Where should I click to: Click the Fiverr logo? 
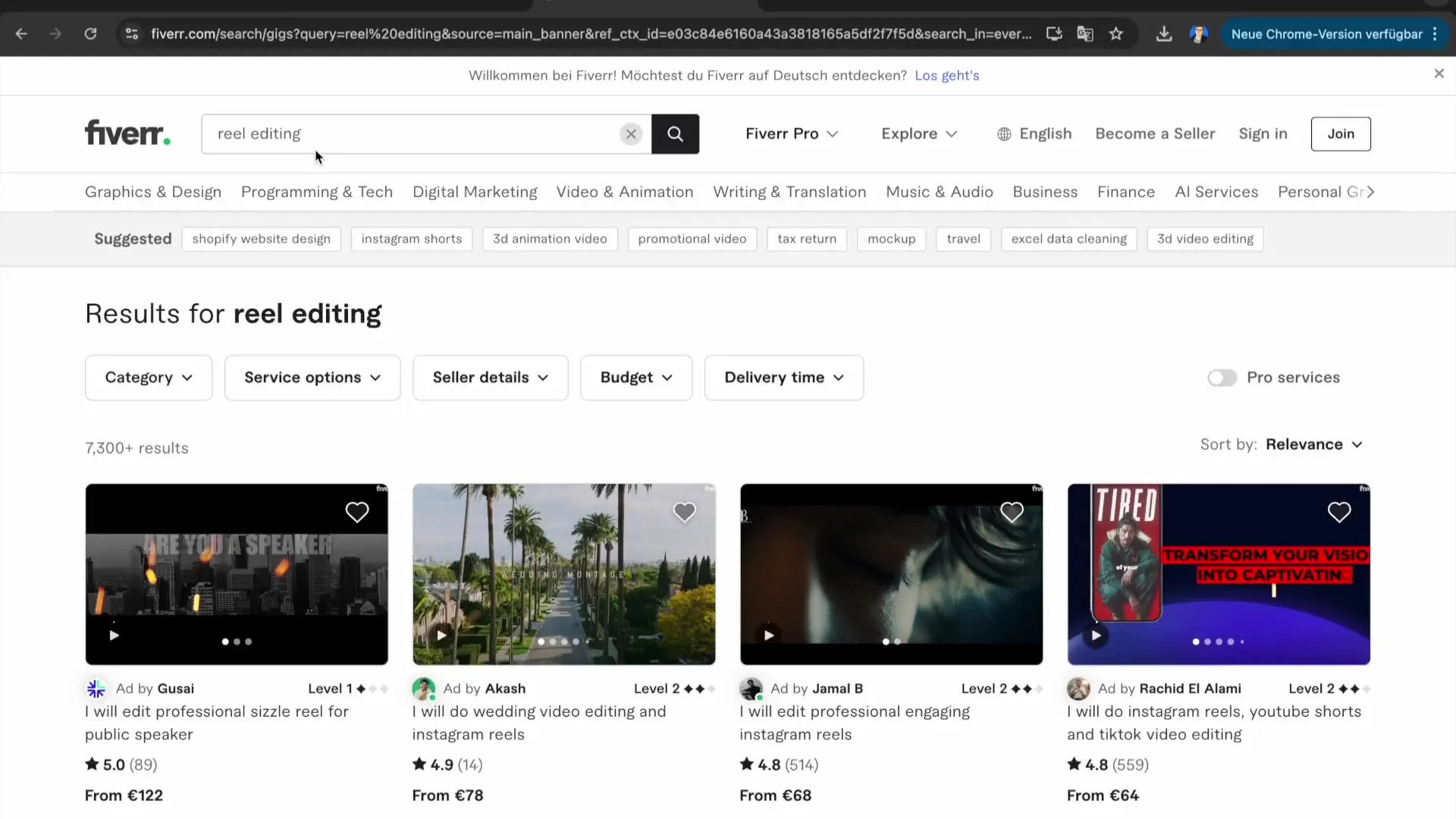[x=127, y=132]
